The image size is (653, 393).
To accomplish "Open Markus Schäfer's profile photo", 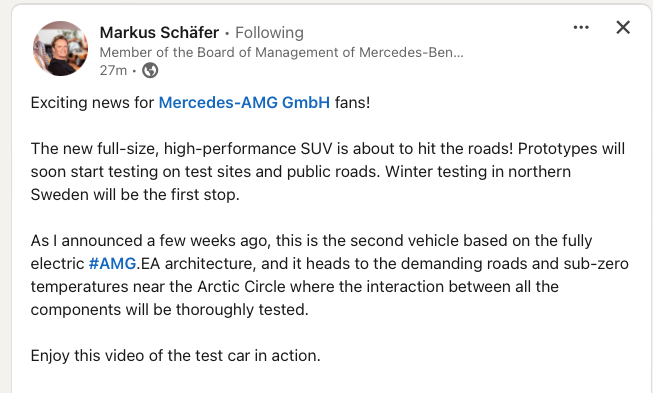I will 60,48.
